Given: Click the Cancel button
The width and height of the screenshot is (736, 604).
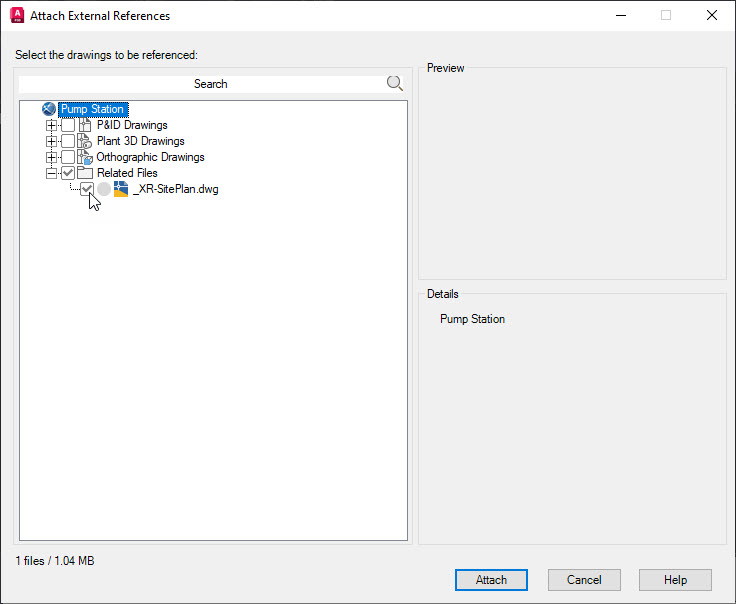Looking at the screenshot, I should click(x=584, y=580).
